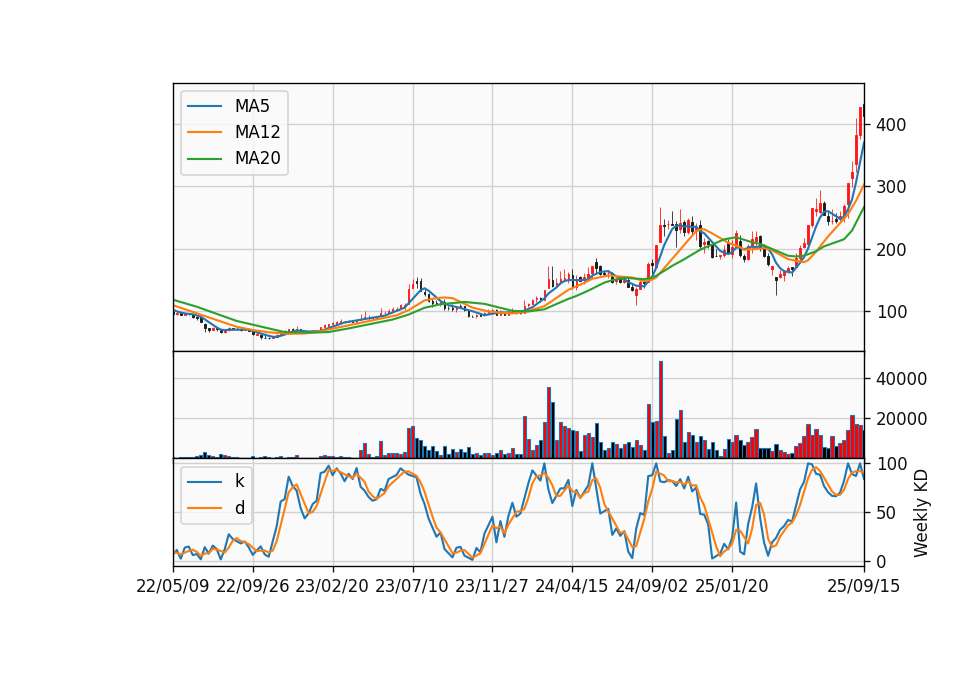This screenshot has width=960, height=690.
Task: Click the MA20 legend label
Action: click(257, 159)
